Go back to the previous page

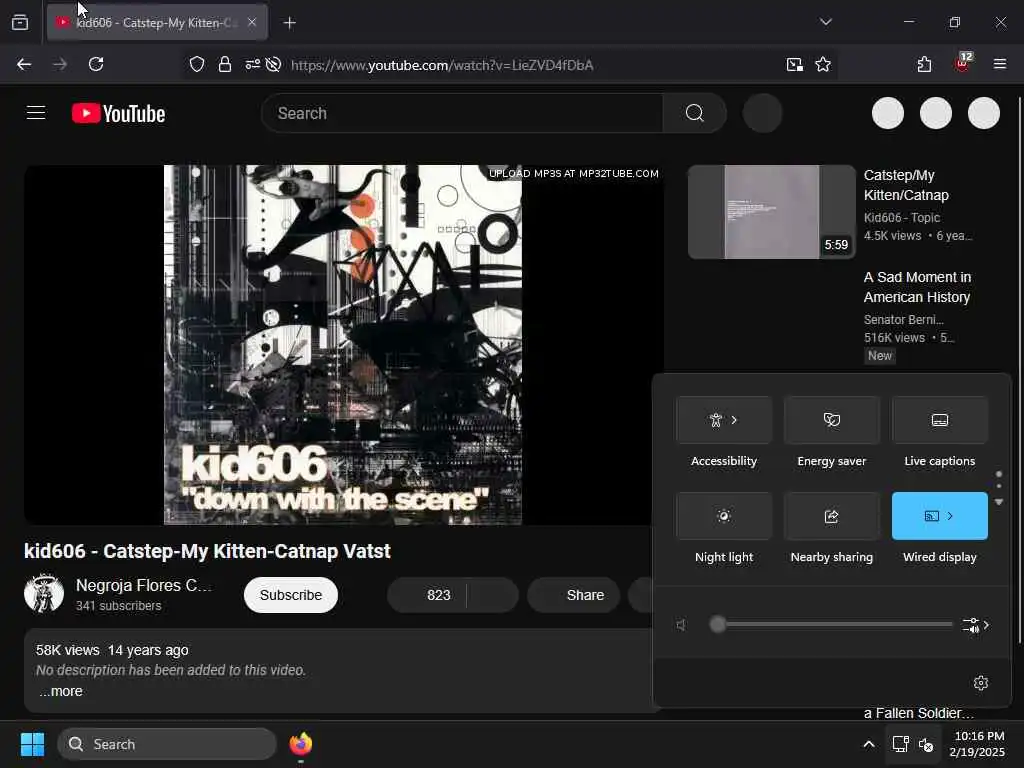pos(24,64)
